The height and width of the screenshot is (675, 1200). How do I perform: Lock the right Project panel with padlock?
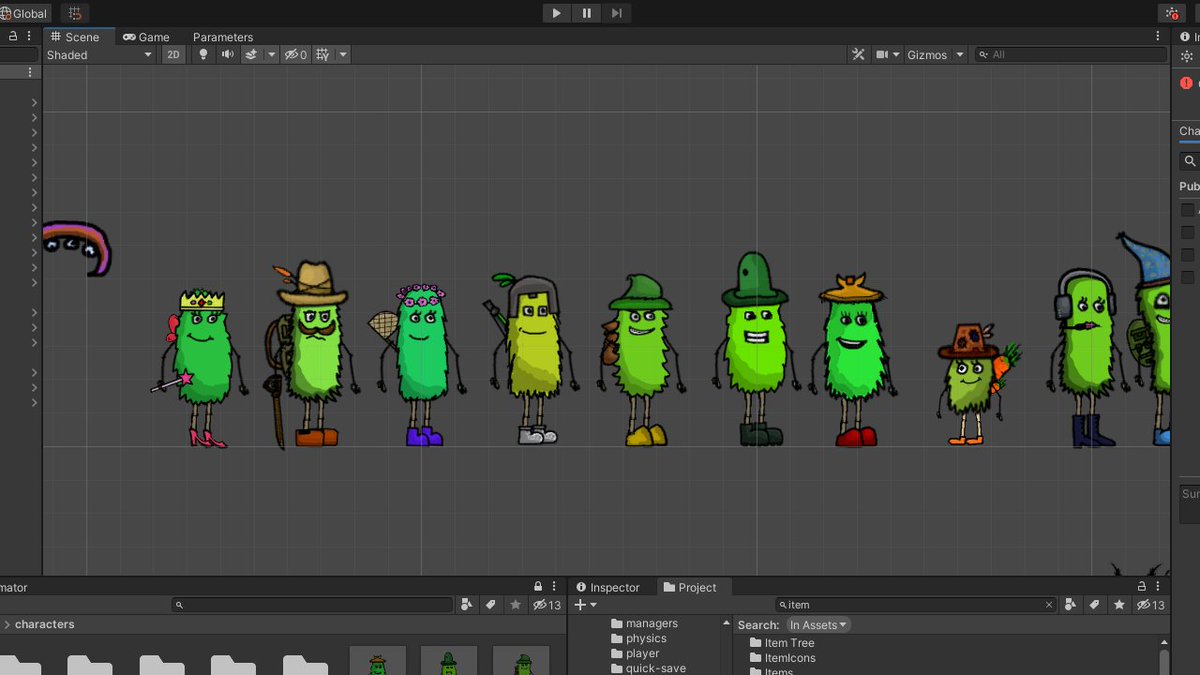tap(1142, 587)
